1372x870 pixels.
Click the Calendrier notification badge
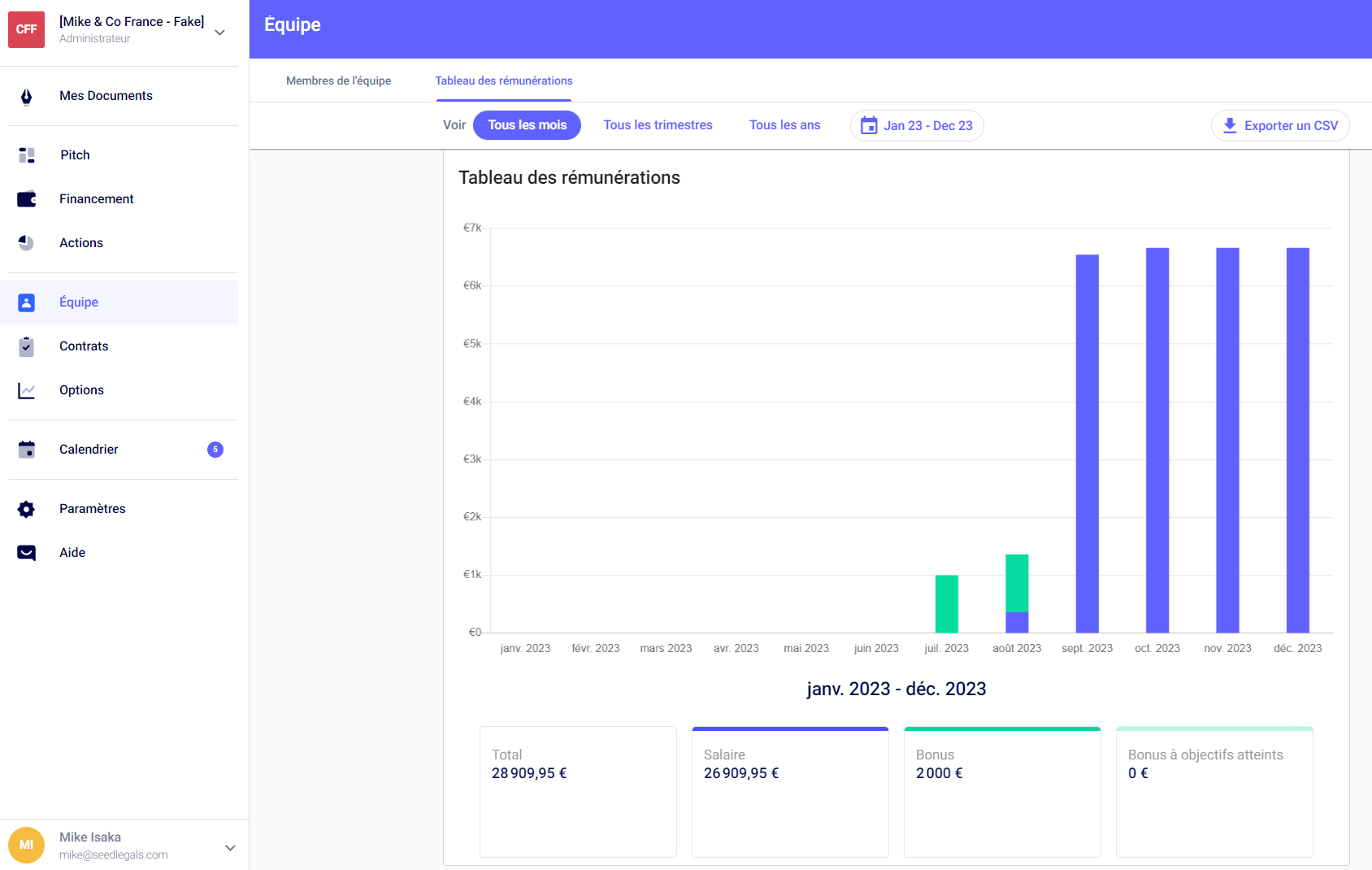[215, 450]
